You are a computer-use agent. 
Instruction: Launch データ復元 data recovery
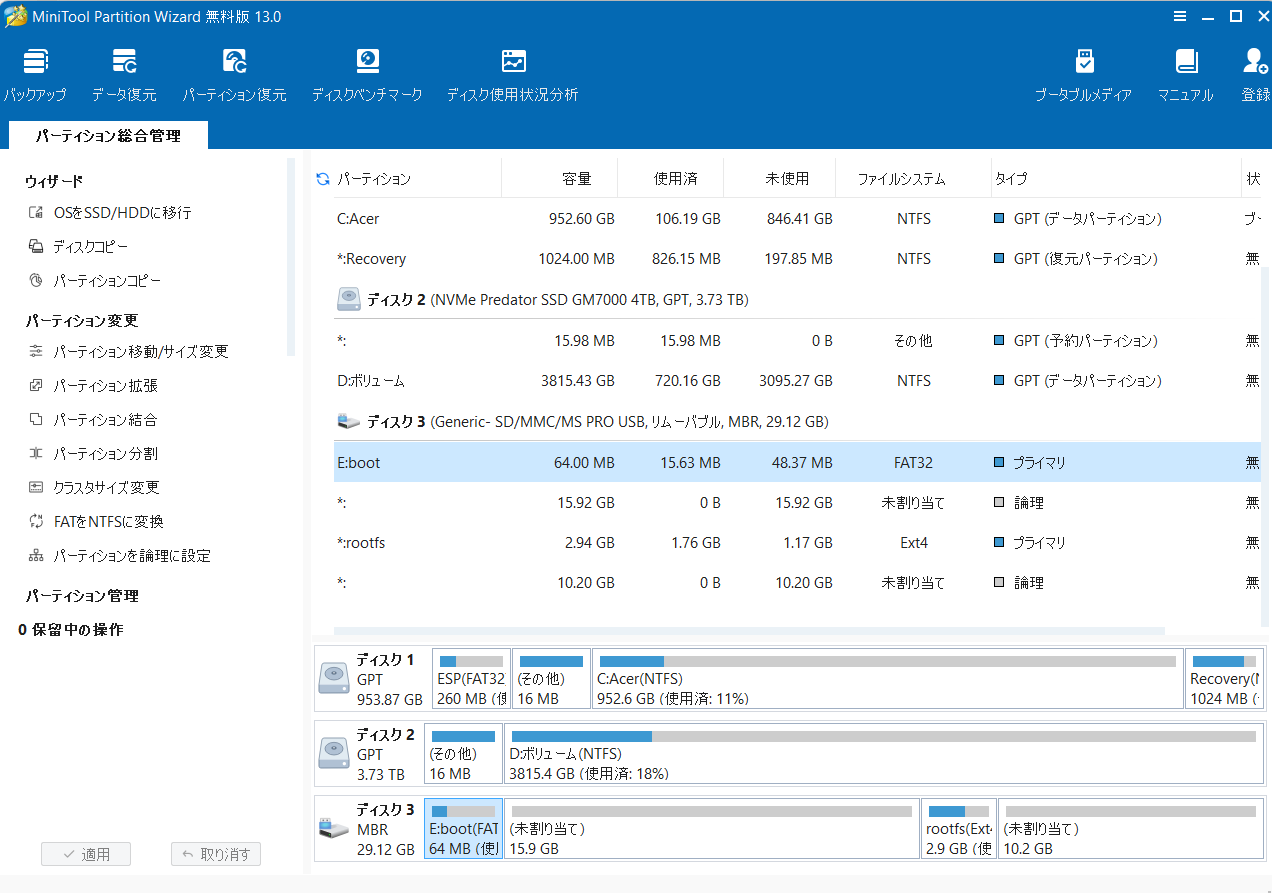(124, 75)
